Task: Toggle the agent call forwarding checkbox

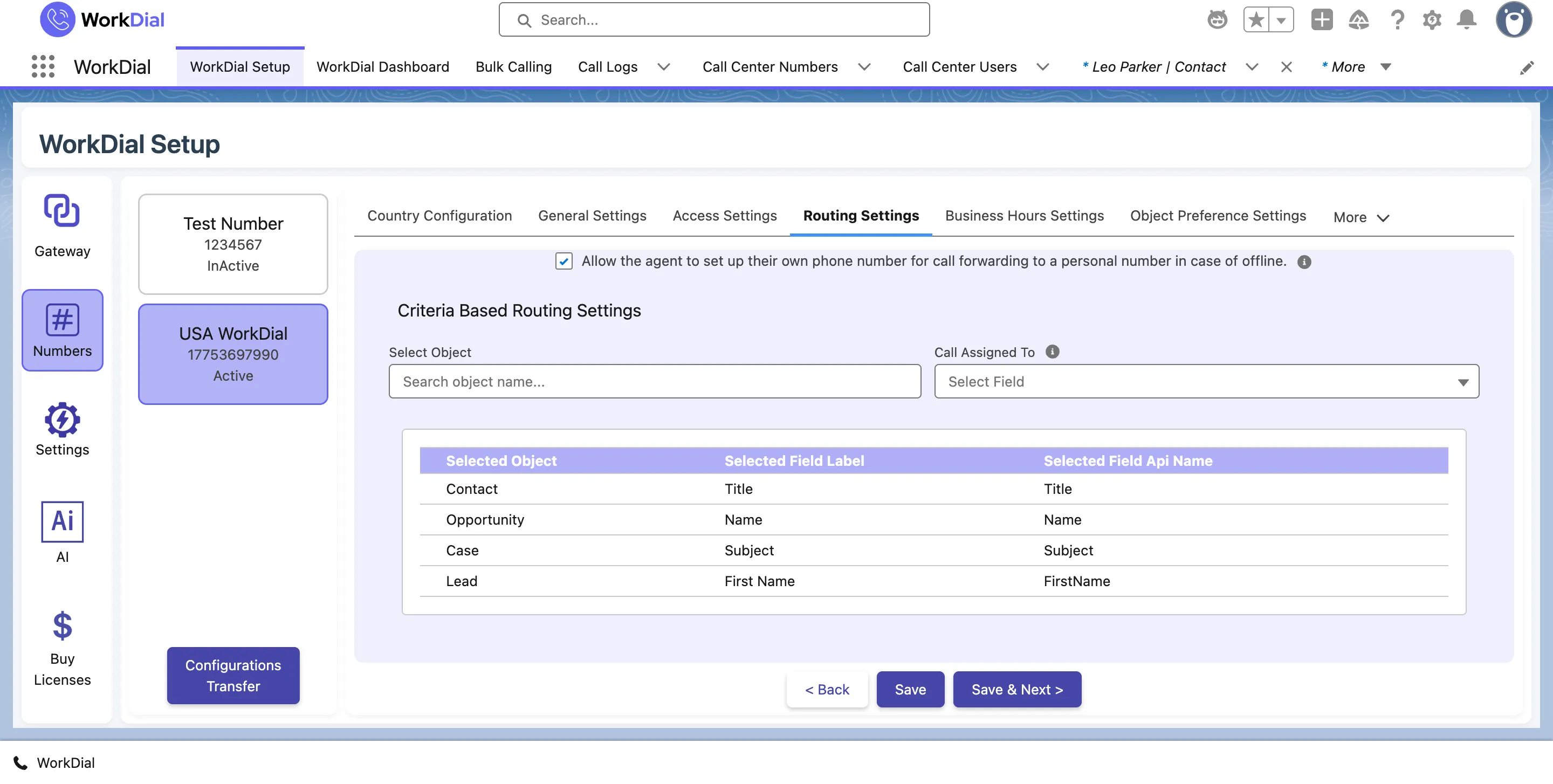Action: (564, 261)
